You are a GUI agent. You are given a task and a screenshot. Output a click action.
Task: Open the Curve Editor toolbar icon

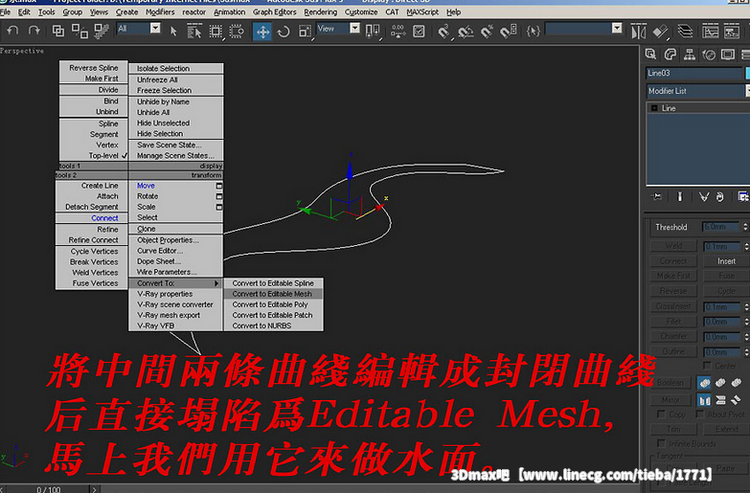[x=710, y=32]
